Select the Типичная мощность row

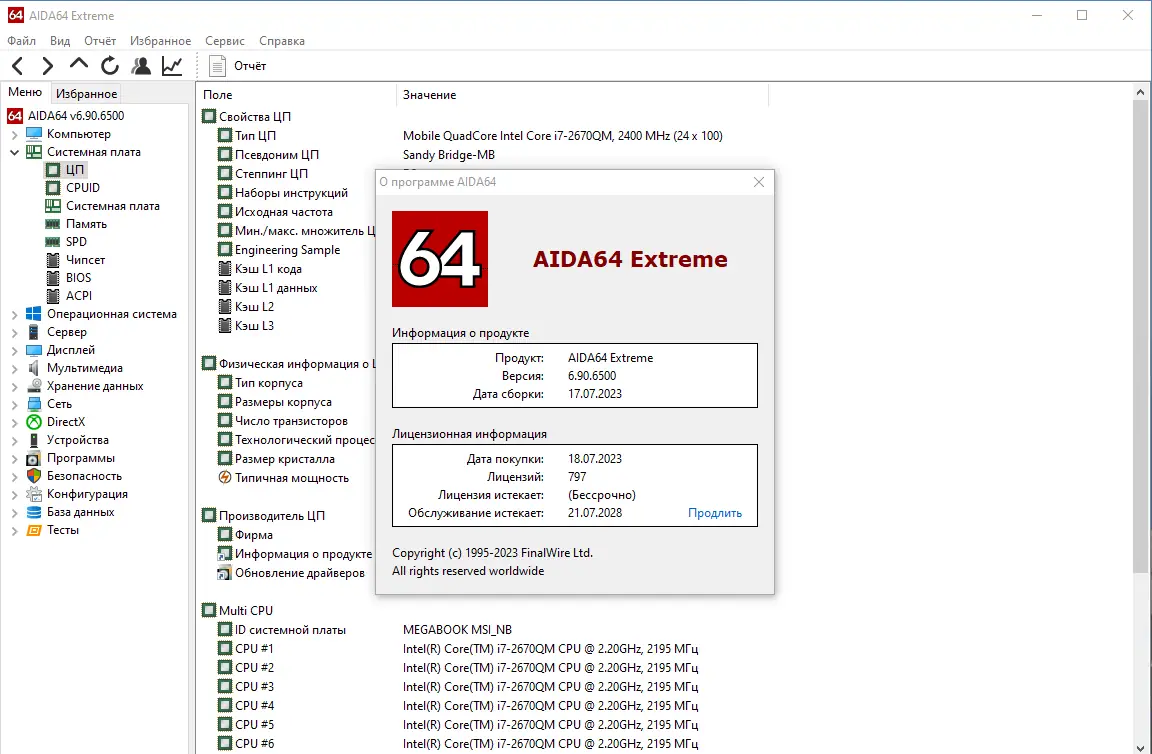pyautogui.click(x=283, y=478)
